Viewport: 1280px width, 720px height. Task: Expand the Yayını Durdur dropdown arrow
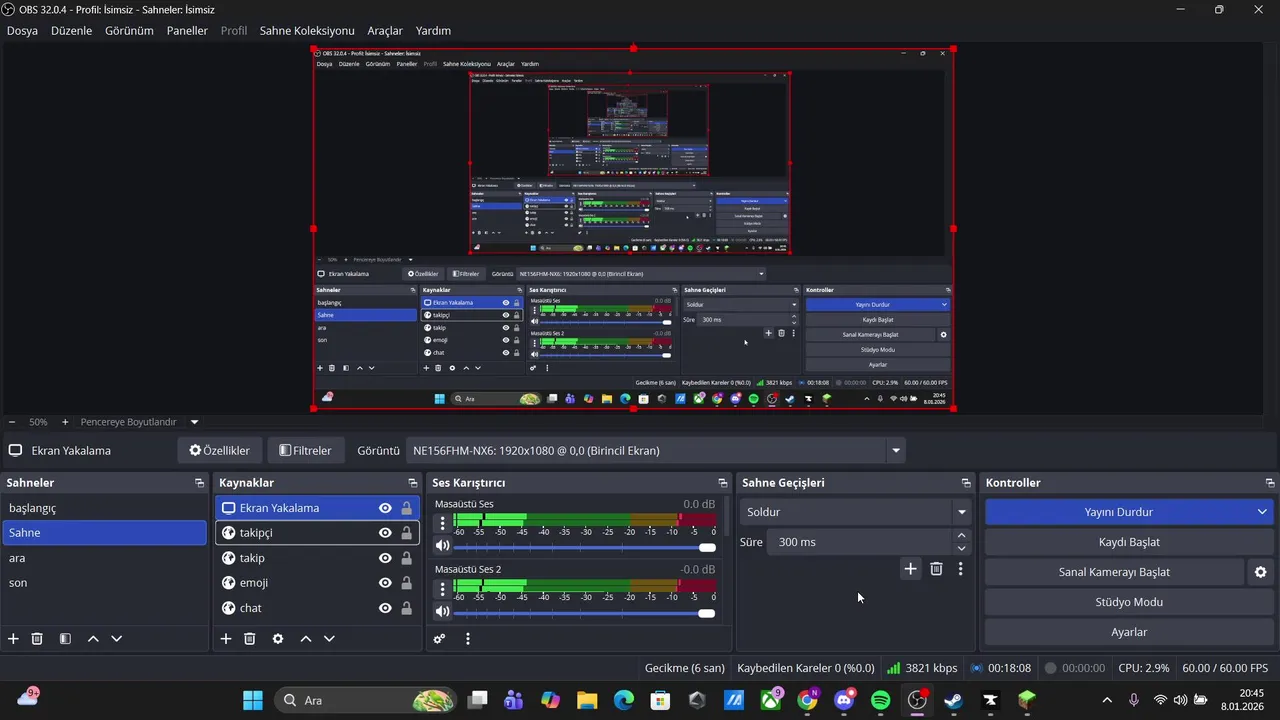click(x=1262, y=512)
